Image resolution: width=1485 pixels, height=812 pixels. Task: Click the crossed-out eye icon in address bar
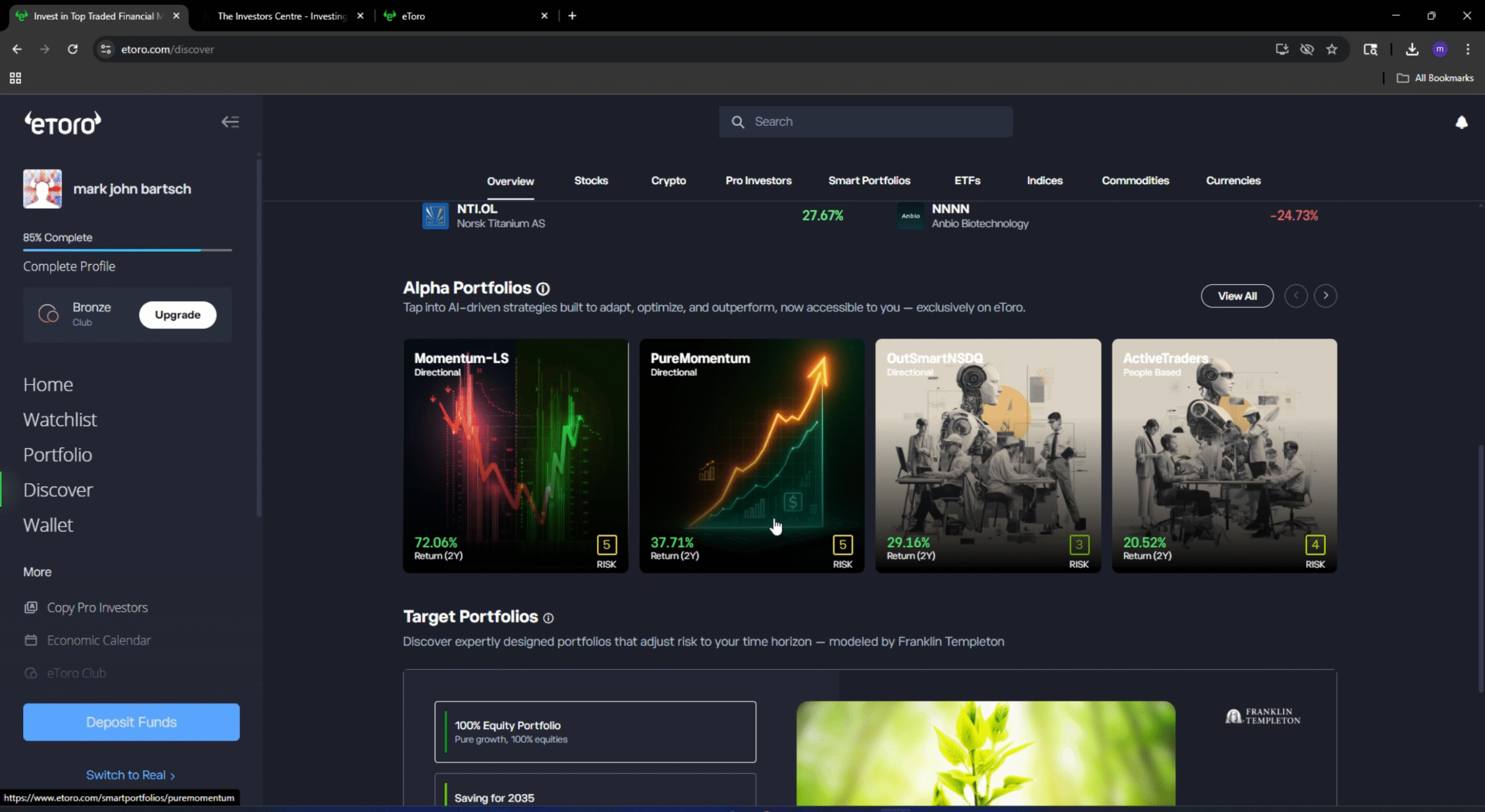1307,49
